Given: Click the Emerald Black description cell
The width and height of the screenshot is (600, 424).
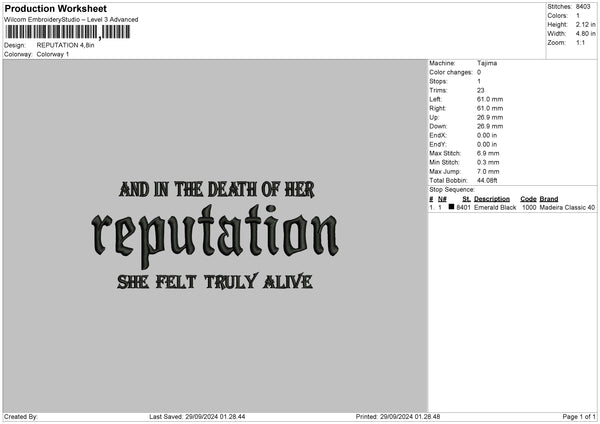Looking at the screenshot, I should click(495, 207).
